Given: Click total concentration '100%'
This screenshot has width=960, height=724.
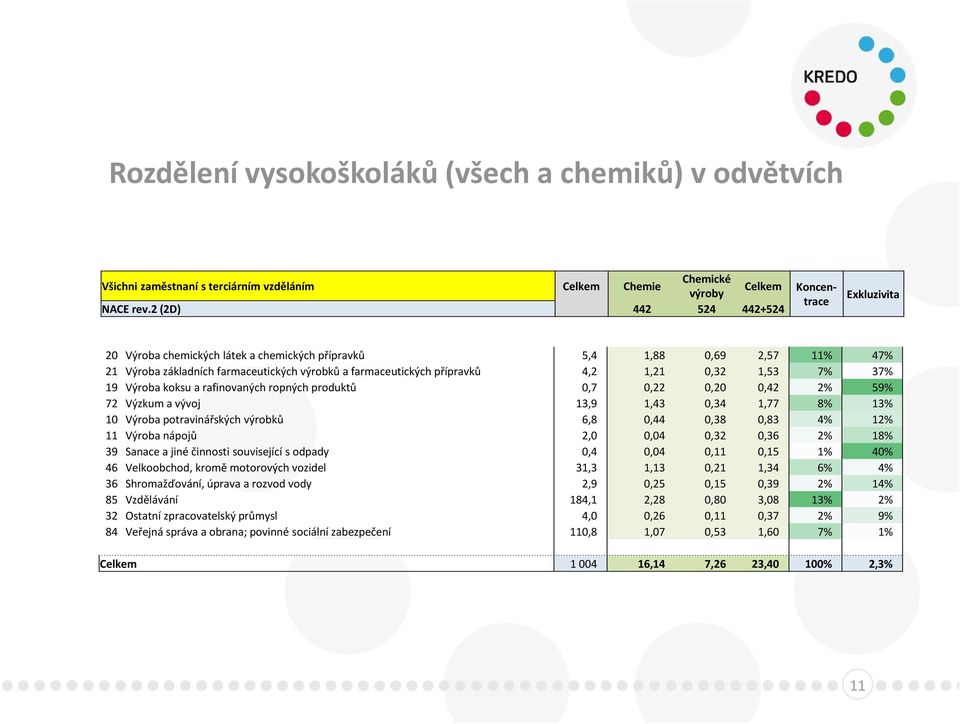Looking at the screenshot, I should coord(819,564).
